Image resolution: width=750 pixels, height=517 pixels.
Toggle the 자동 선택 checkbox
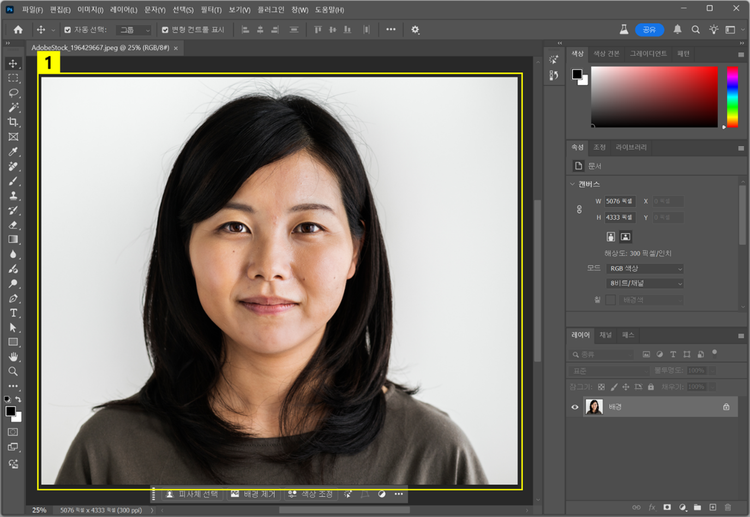(68, 30)
